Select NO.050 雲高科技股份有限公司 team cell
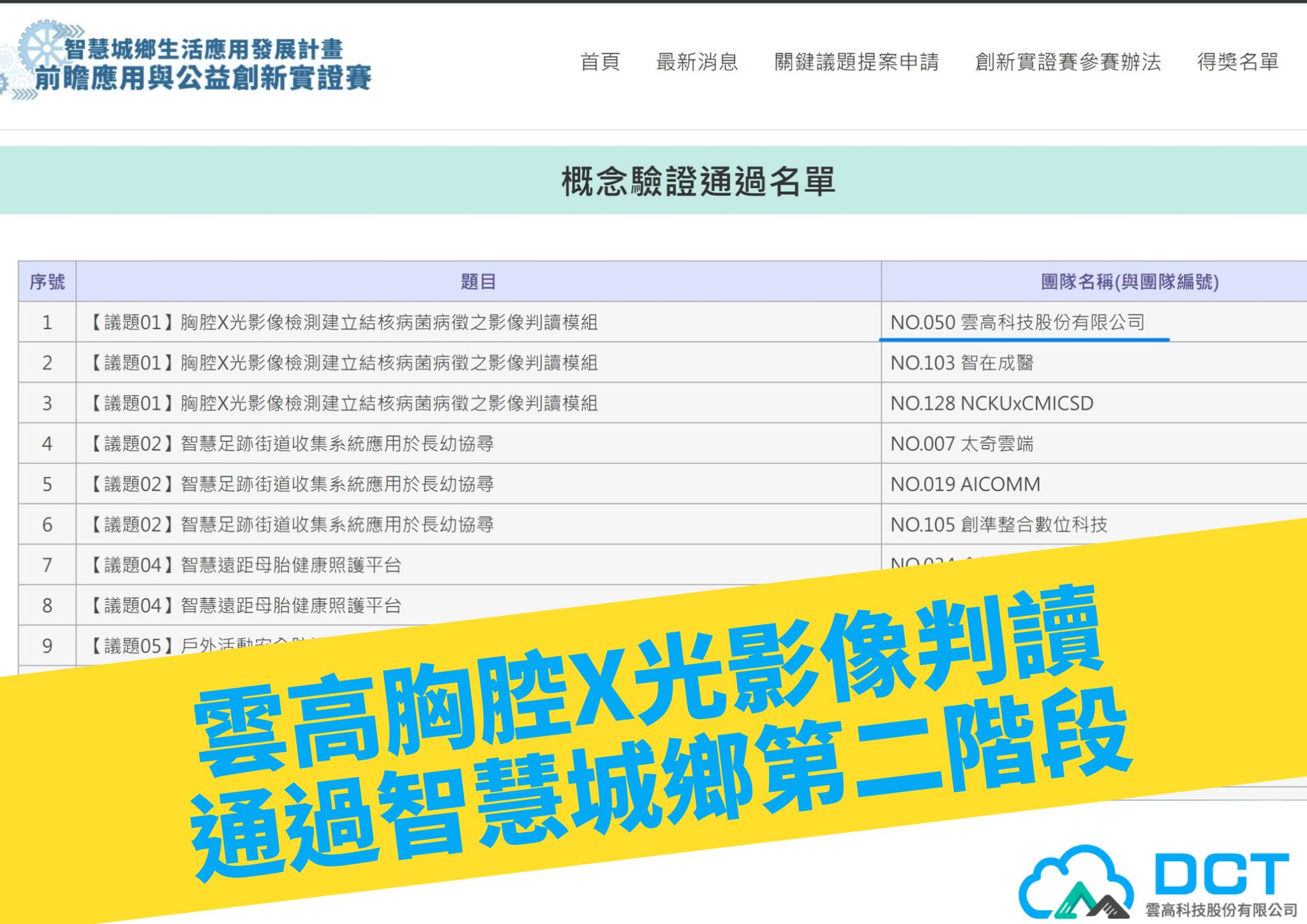 (1094, 322)
